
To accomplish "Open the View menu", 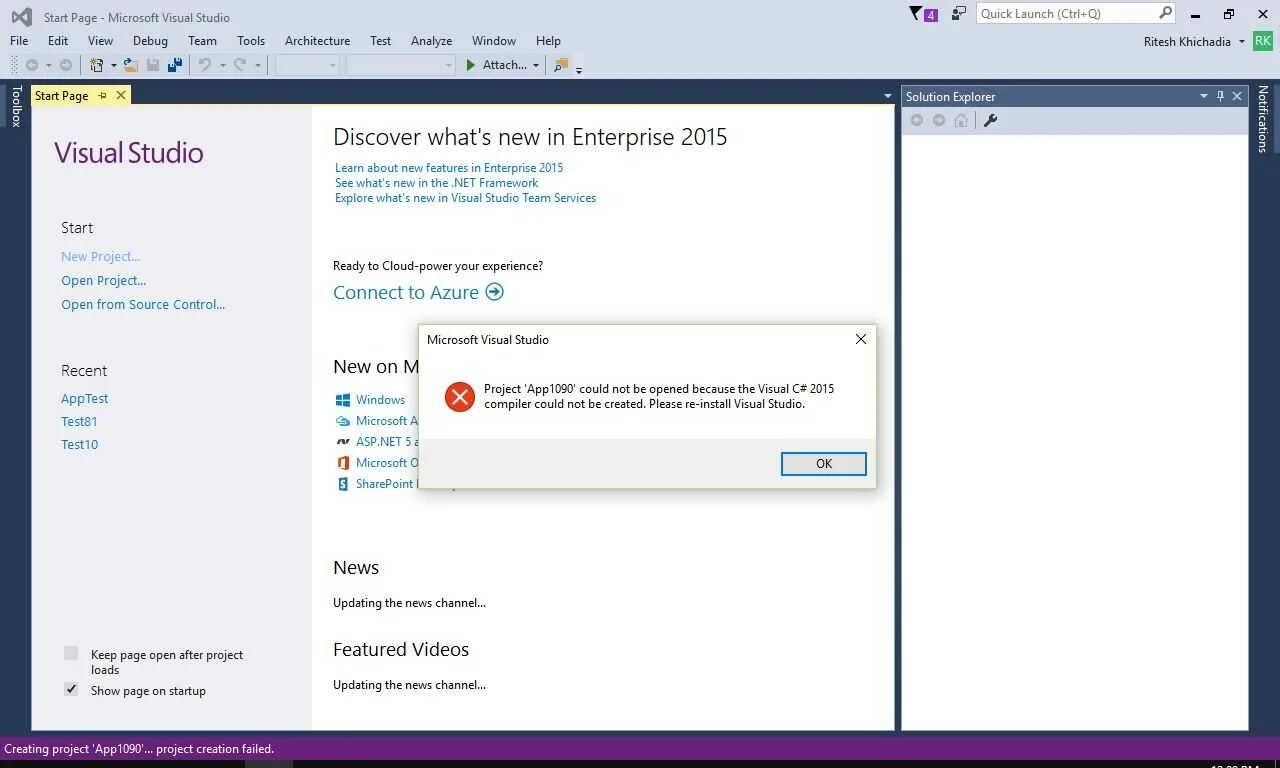I will (100, 41).
